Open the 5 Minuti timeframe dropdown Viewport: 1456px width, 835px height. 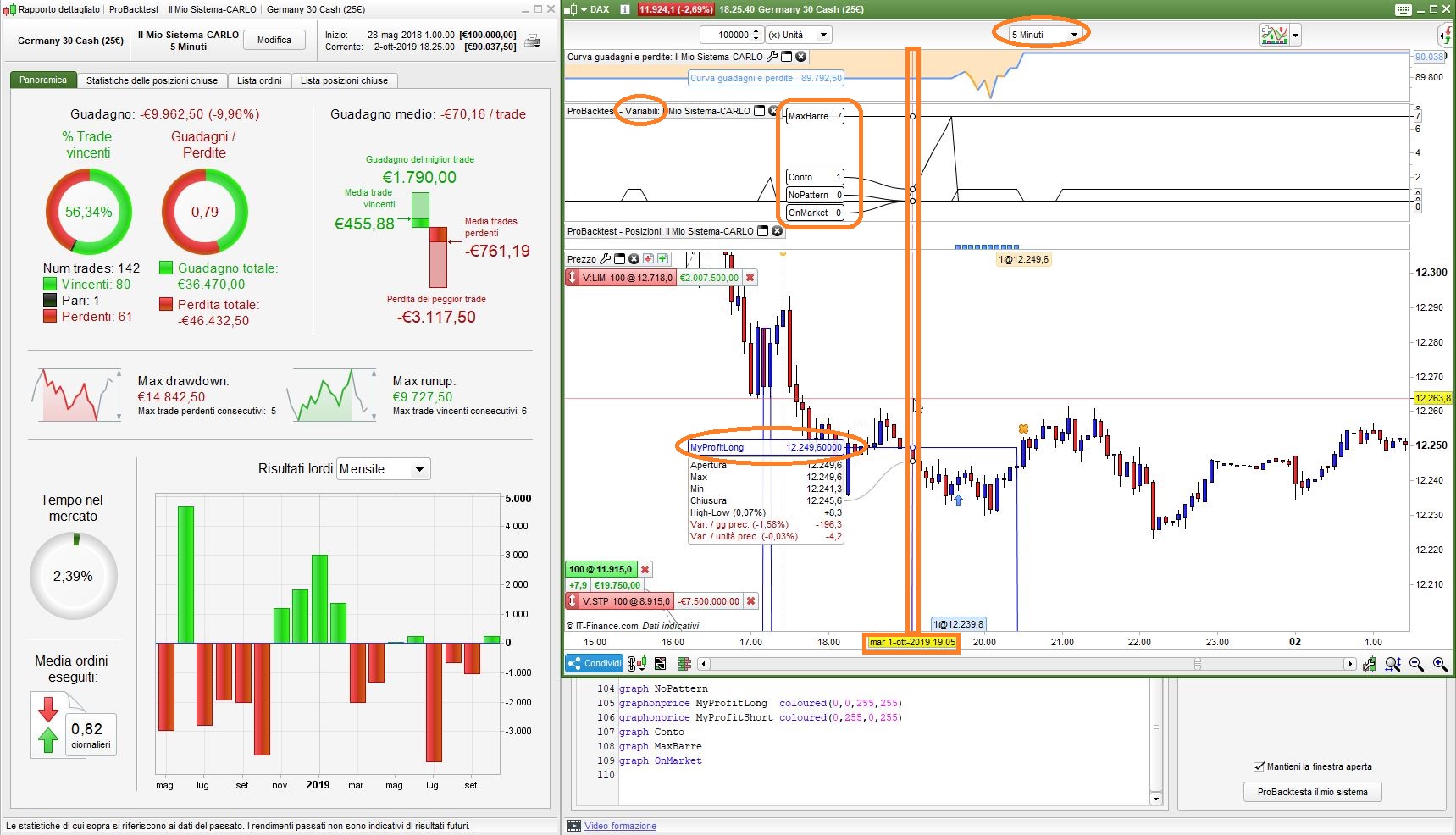pos(1045,35)
